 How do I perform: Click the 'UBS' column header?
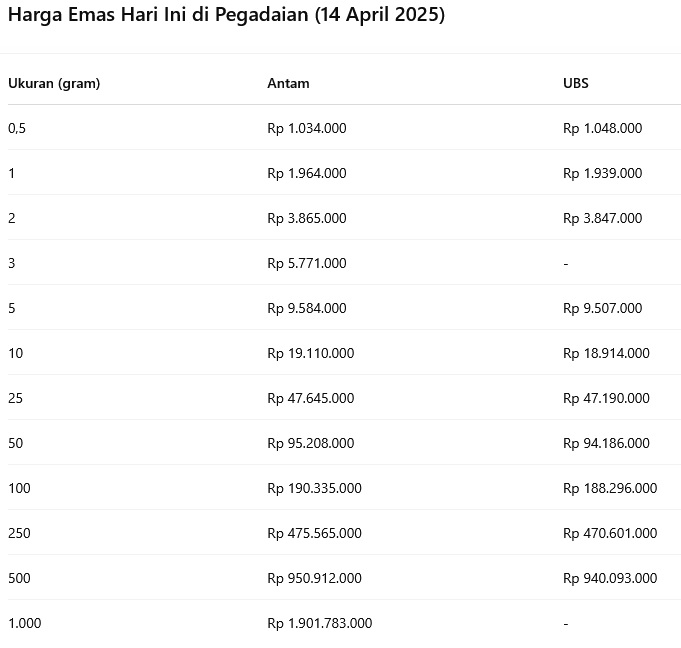click(x=576, y=83)
